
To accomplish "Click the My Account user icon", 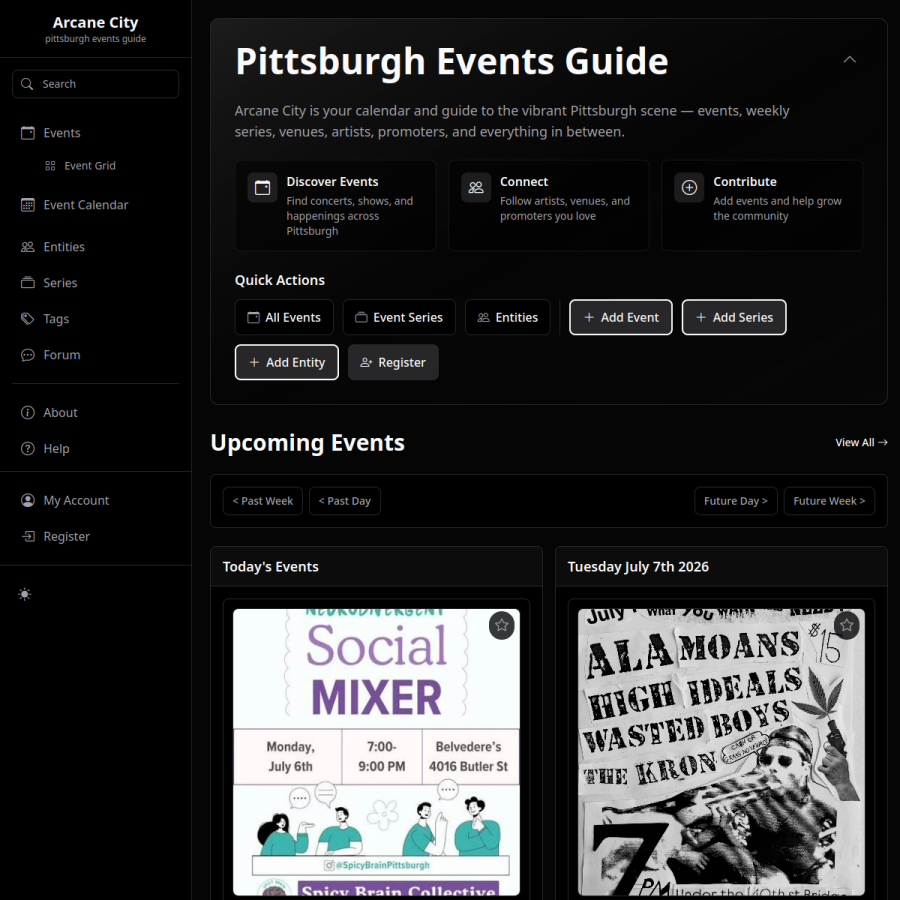I will pyautogui.click(x=28, y=501).
